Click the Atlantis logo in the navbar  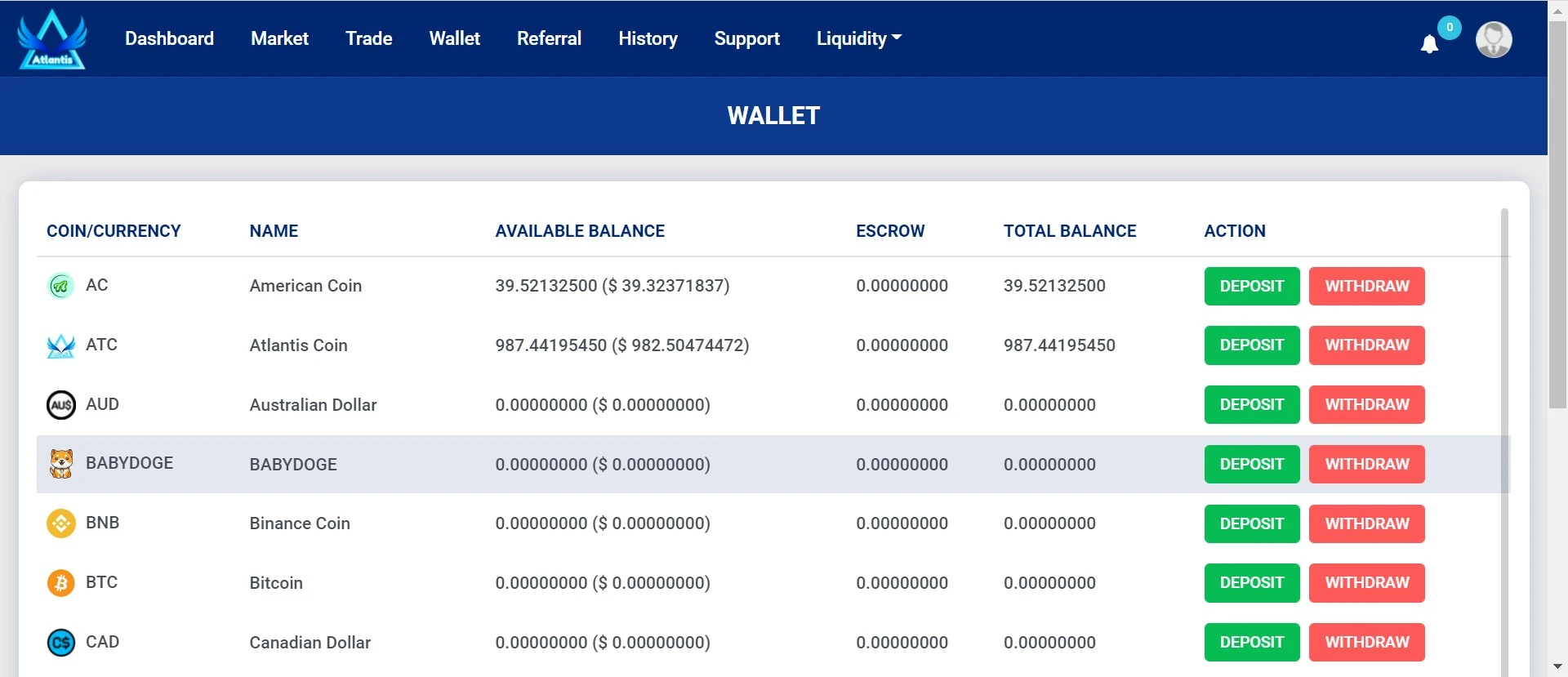pyautogui.click(x=52, y=38)
